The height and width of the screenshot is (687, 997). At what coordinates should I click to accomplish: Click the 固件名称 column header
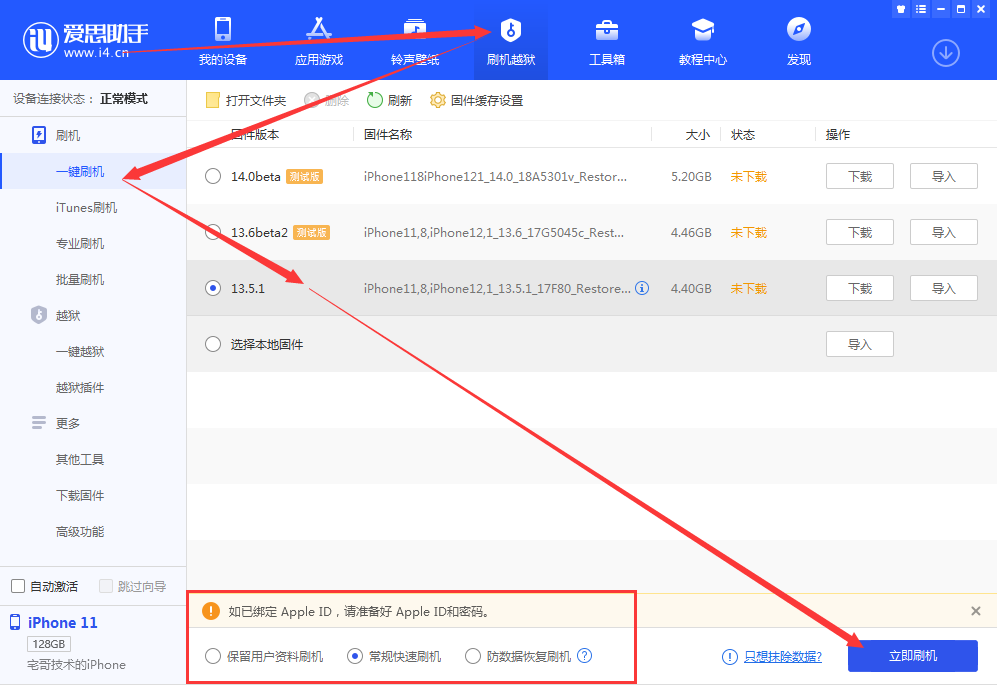(388, 134)
